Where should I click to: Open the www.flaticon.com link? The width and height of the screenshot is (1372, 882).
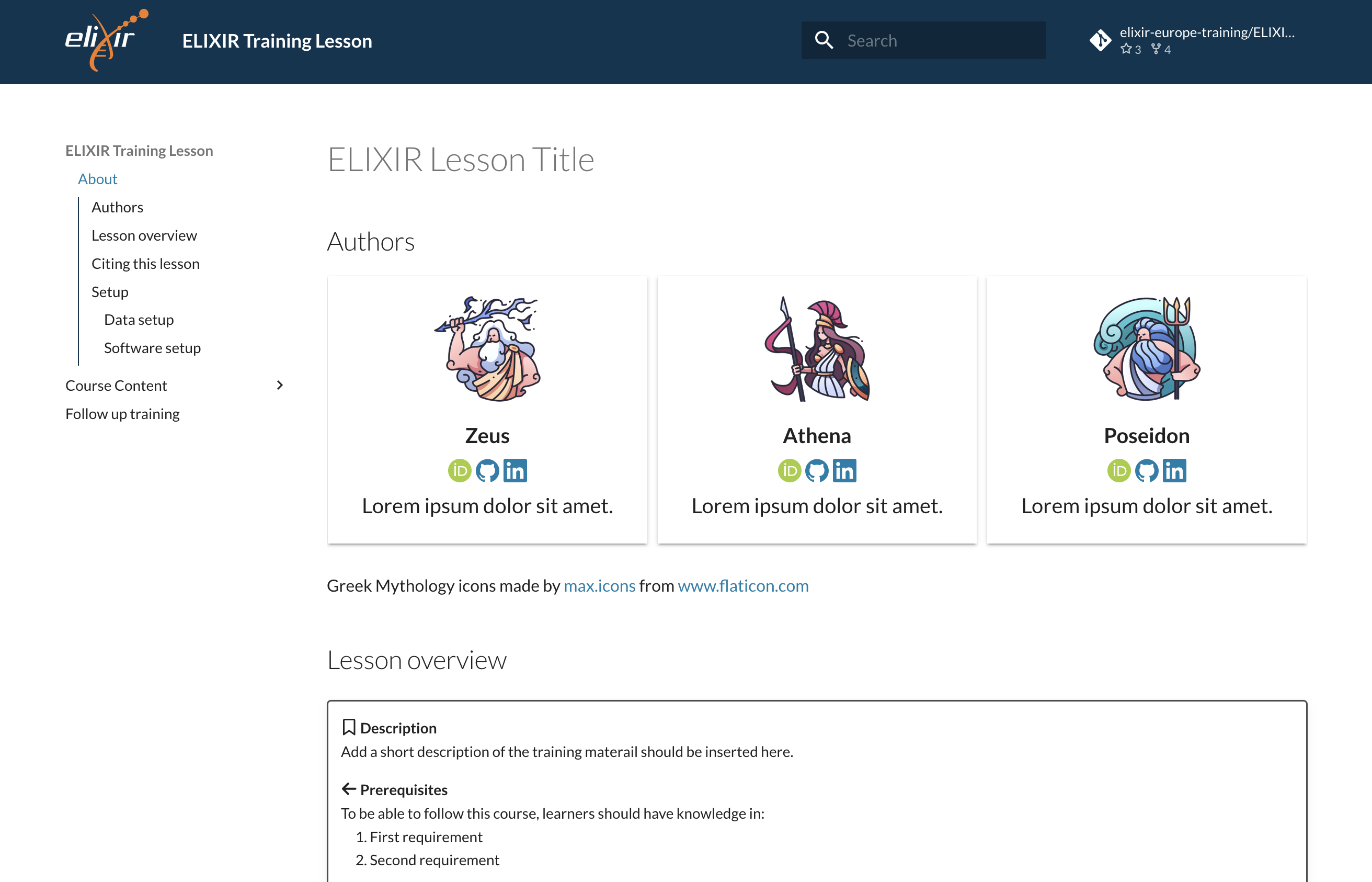(743, 585)
